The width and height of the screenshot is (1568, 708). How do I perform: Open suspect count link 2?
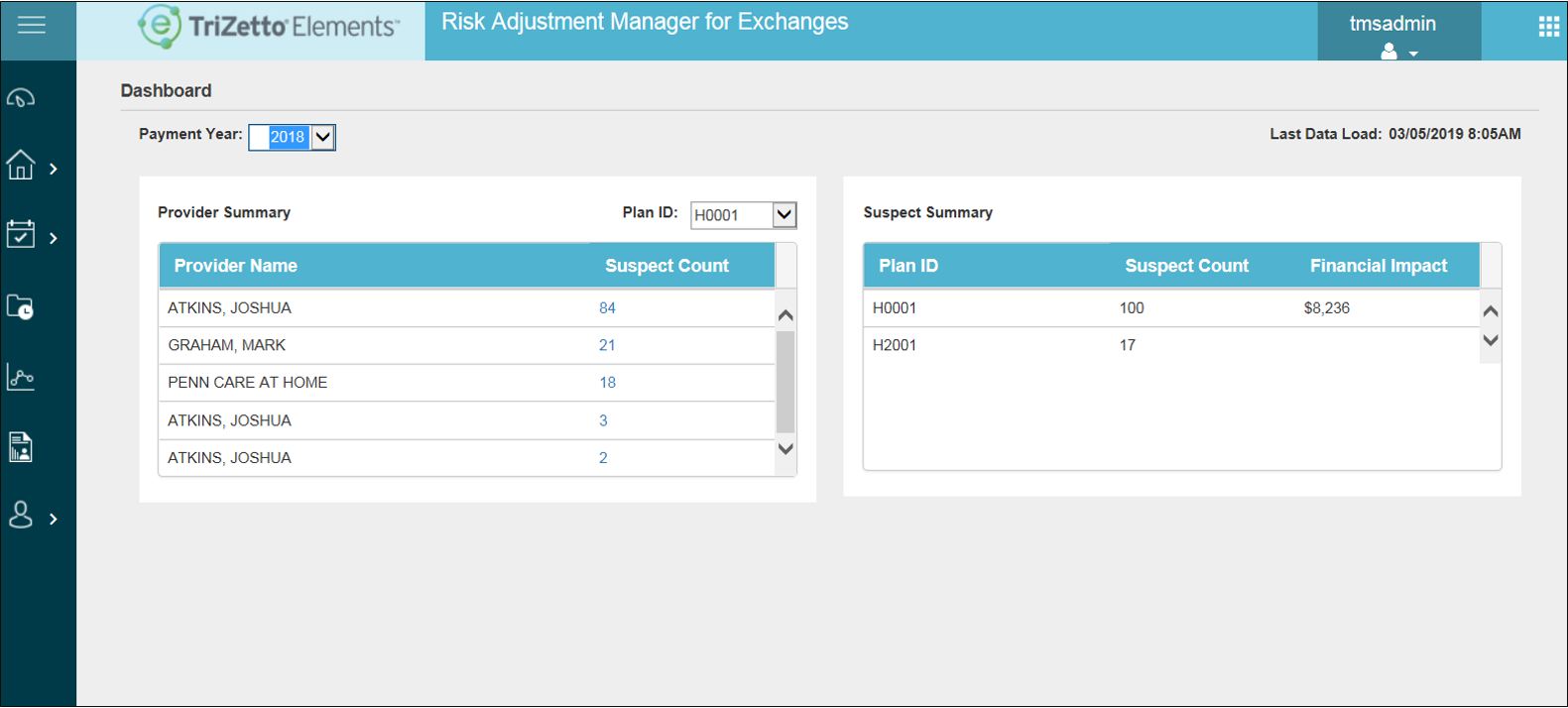603,458
